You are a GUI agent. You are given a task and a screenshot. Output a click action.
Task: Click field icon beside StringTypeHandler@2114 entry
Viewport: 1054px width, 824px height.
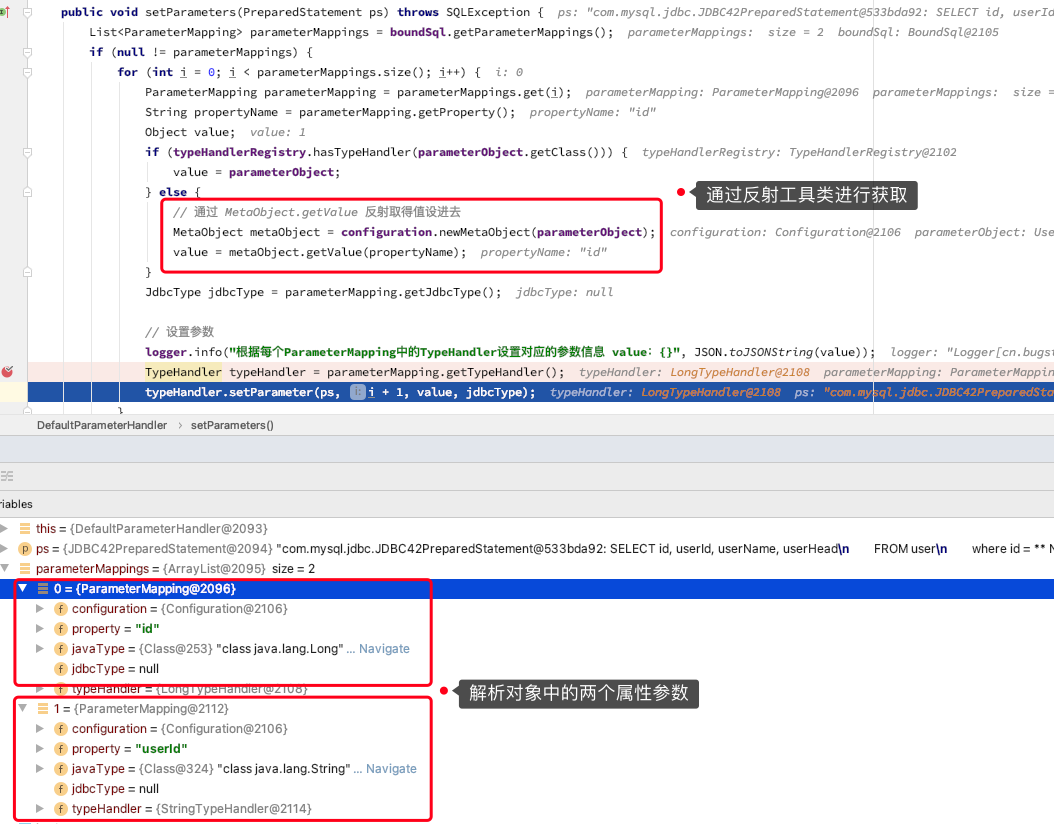(x=60, y=809)
